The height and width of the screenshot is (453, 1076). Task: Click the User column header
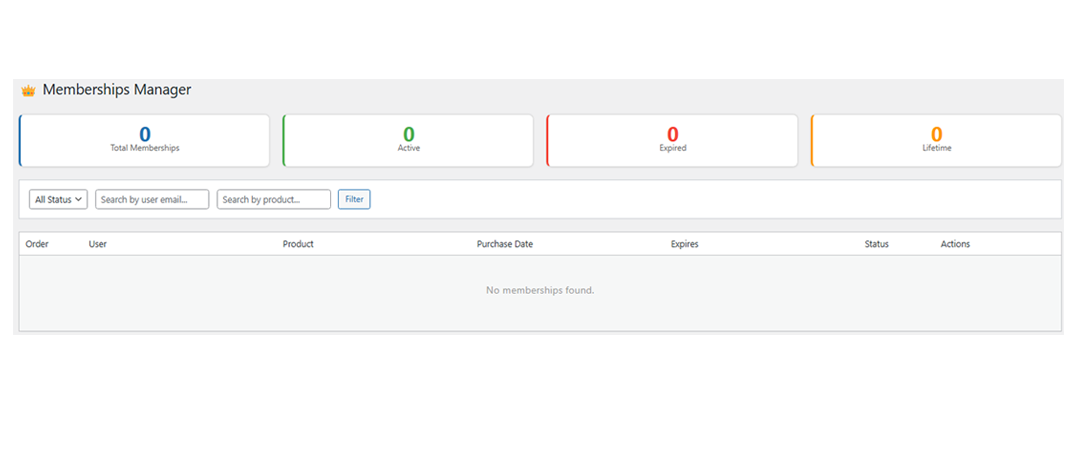point(98,244)
